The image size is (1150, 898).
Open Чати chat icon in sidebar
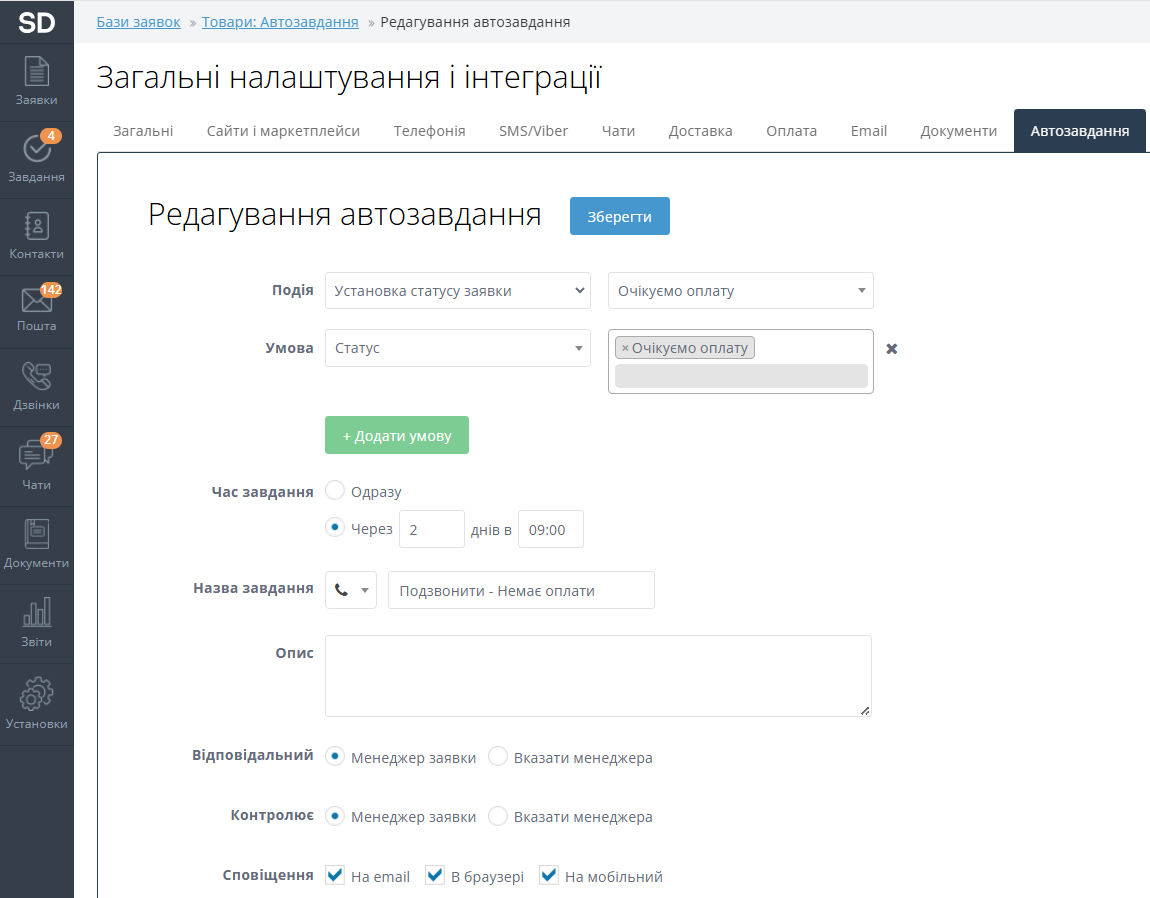(36, 466)
